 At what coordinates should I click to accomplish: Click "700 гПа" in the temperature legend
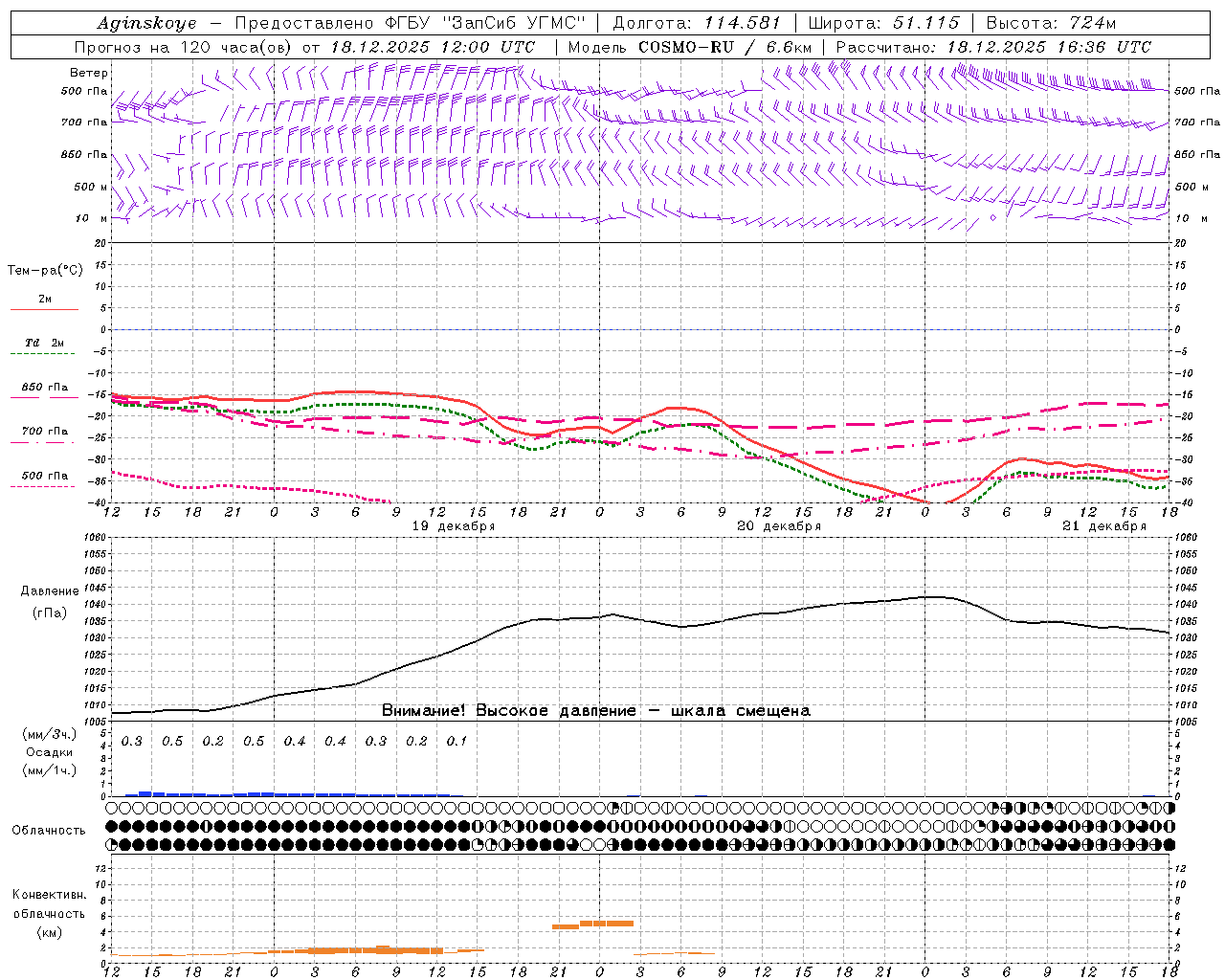(45, 432)
